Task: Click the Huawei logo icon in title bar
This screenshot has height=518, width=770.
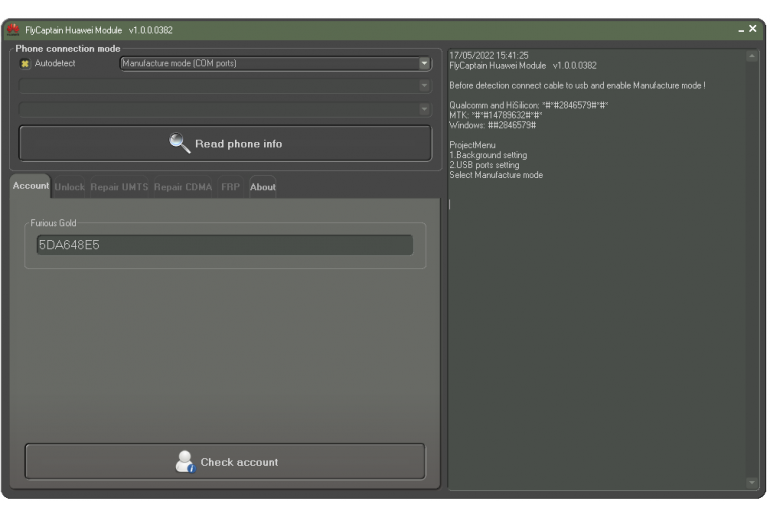Action: [x=13, y=30]
